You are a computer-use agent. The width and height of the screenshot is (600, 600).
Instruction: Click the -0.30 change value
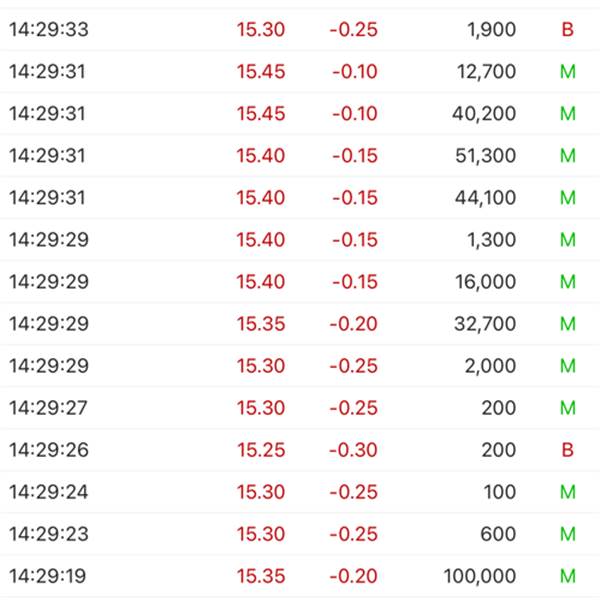click(x=353, y=450)
